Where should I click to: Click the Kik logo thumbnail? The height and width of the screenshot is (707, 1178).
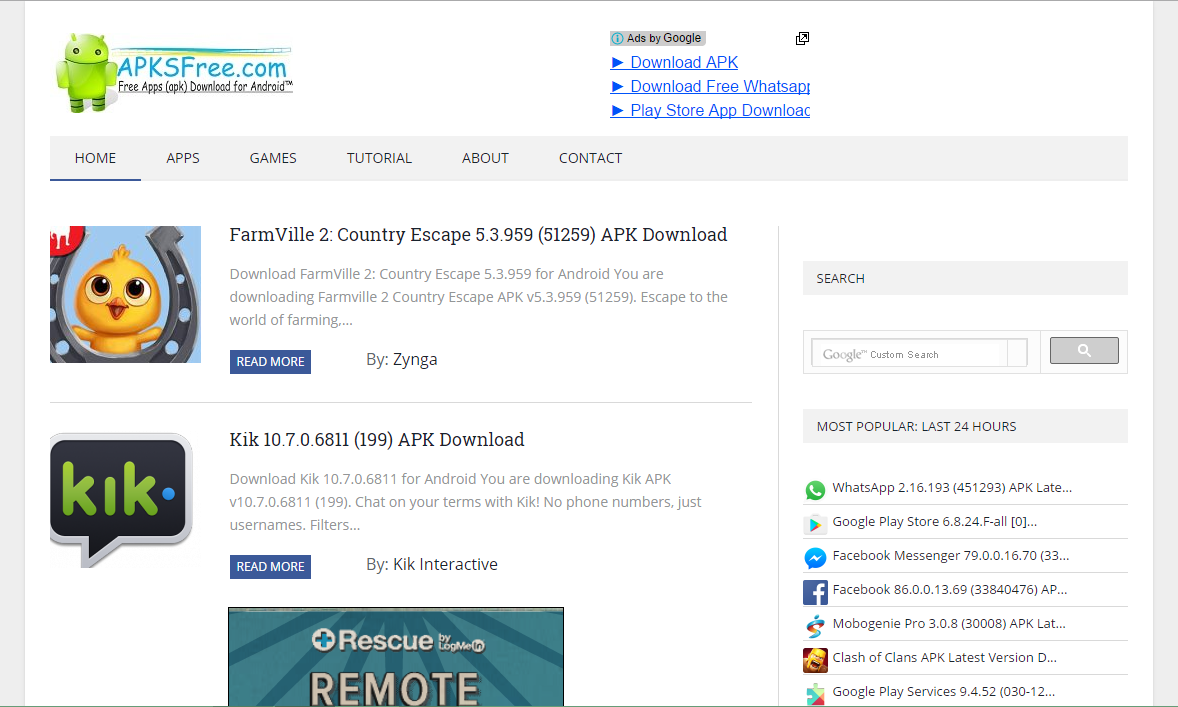click(121, 500)
